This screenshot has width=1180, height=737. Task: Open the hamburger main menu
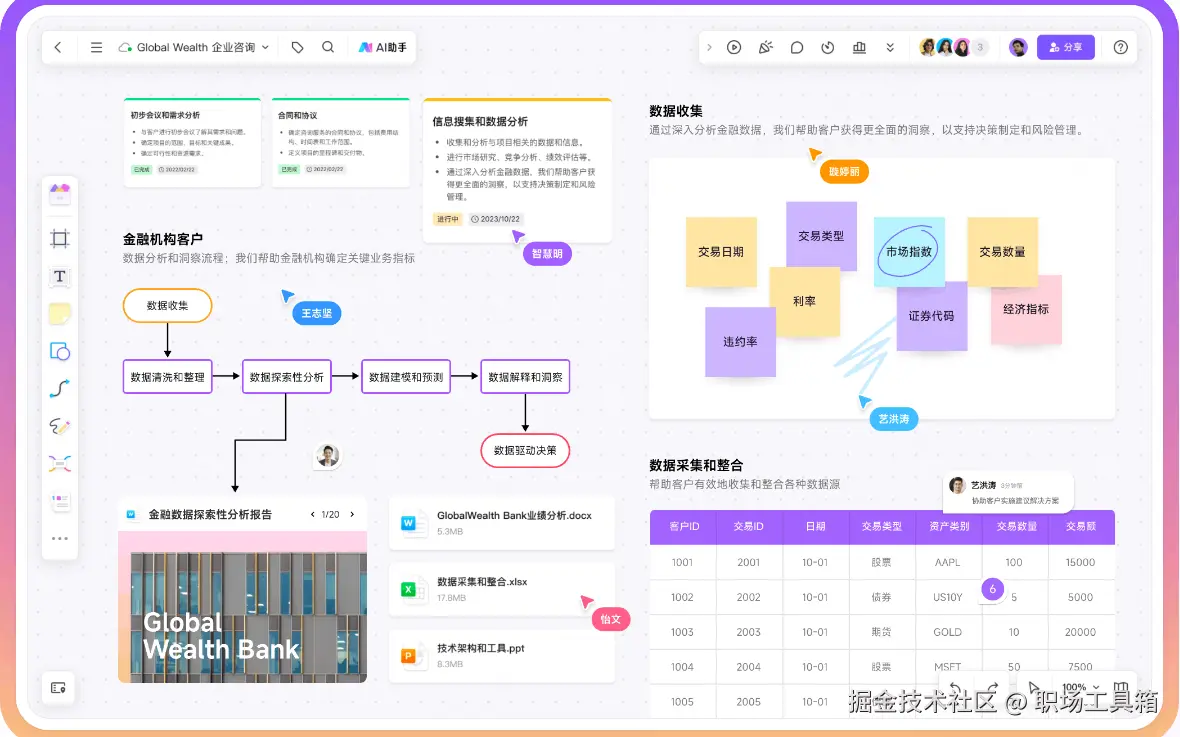point(96,47)
